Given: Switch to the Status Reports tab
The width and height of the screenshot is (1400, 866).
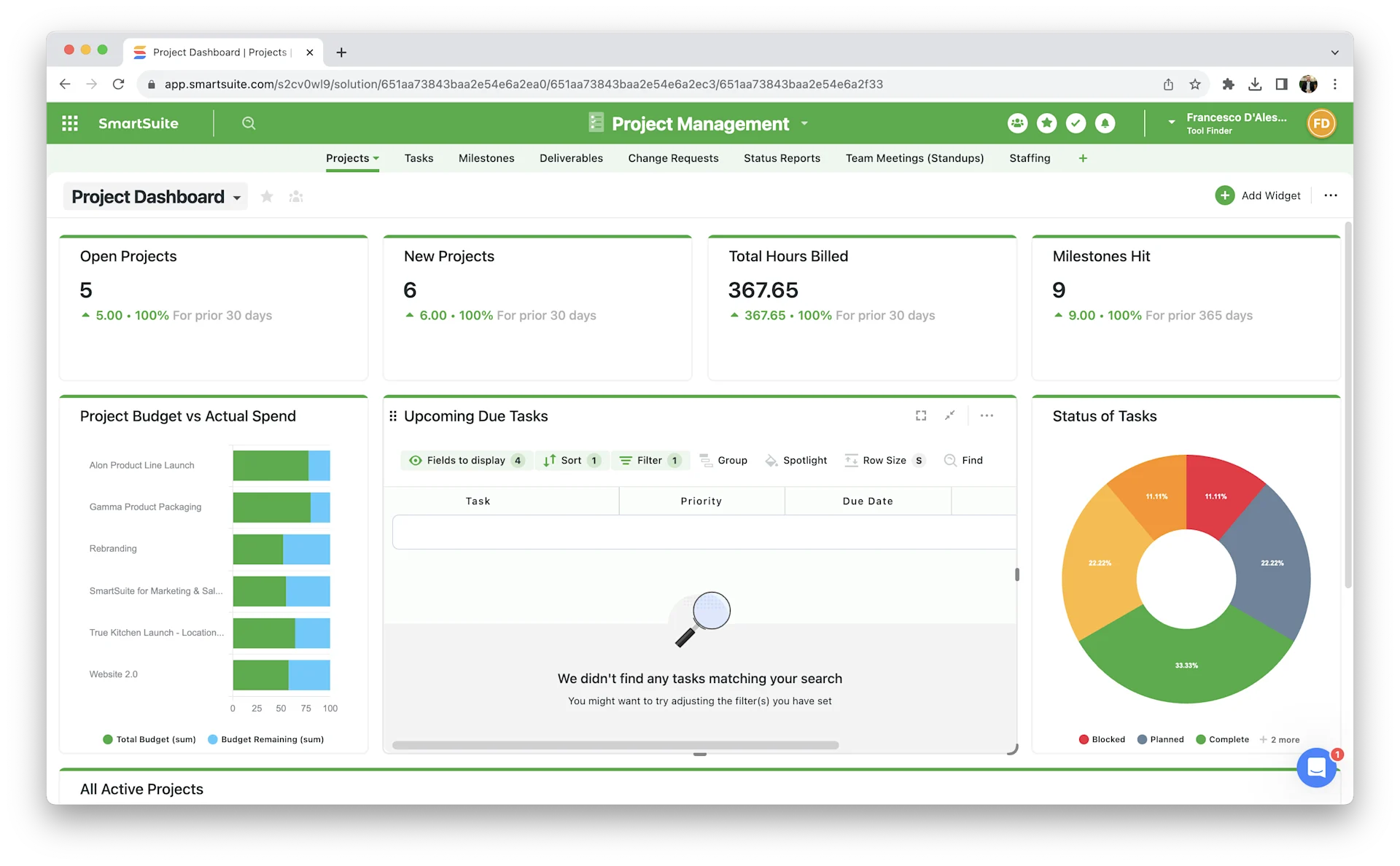Looking at the screenshot, I should coord(781,158).
